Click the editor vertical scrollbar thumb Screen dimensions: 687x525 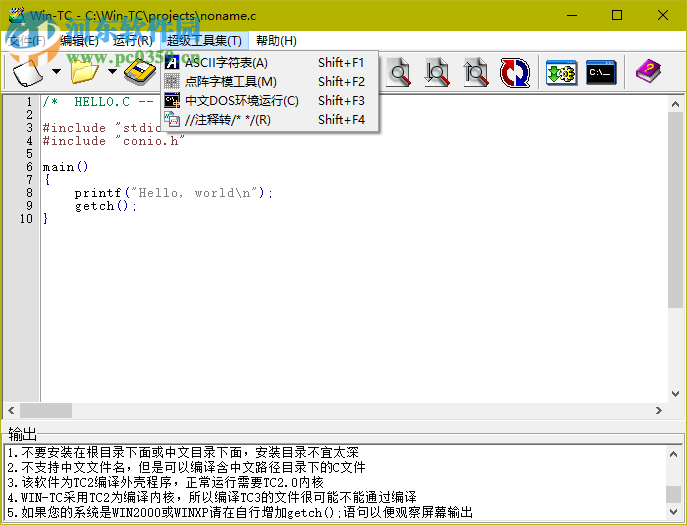675,209
